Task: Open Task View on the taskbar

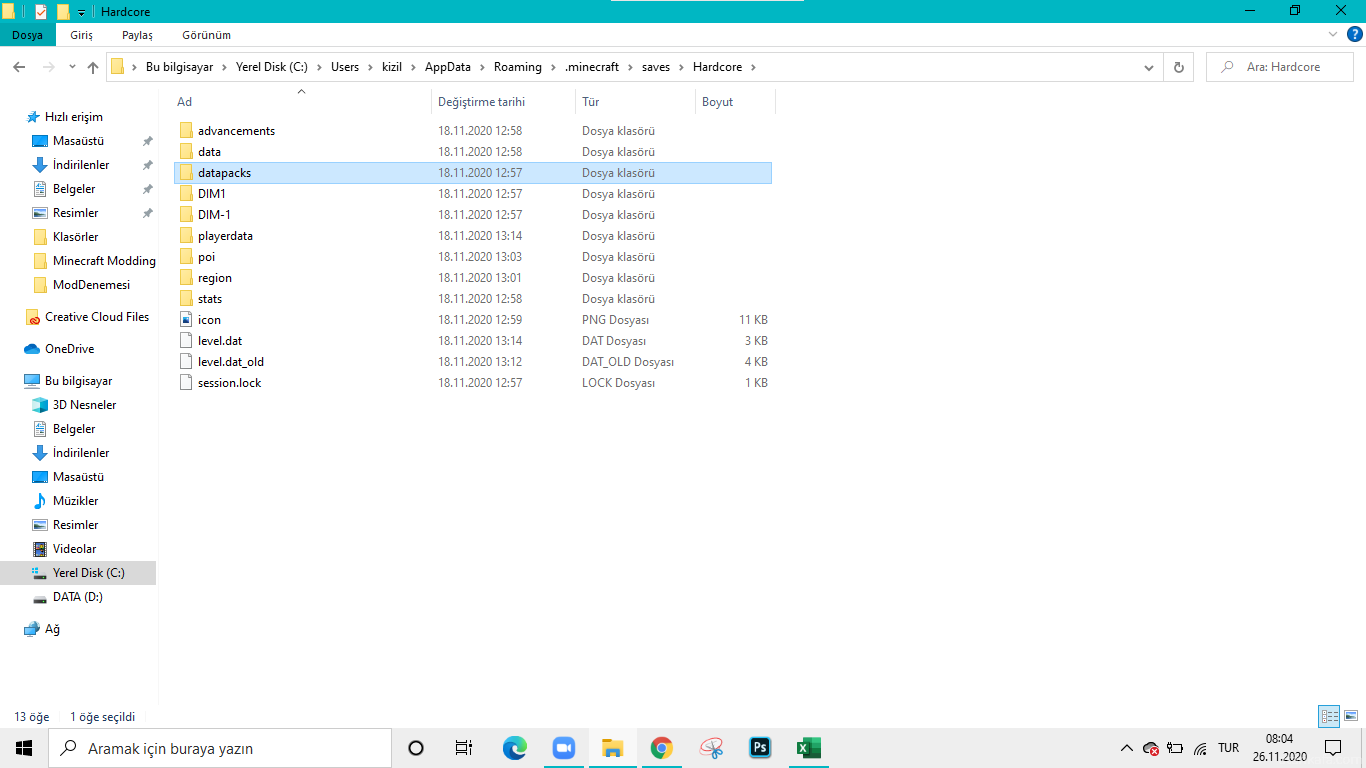Action: tap(463, 748)
